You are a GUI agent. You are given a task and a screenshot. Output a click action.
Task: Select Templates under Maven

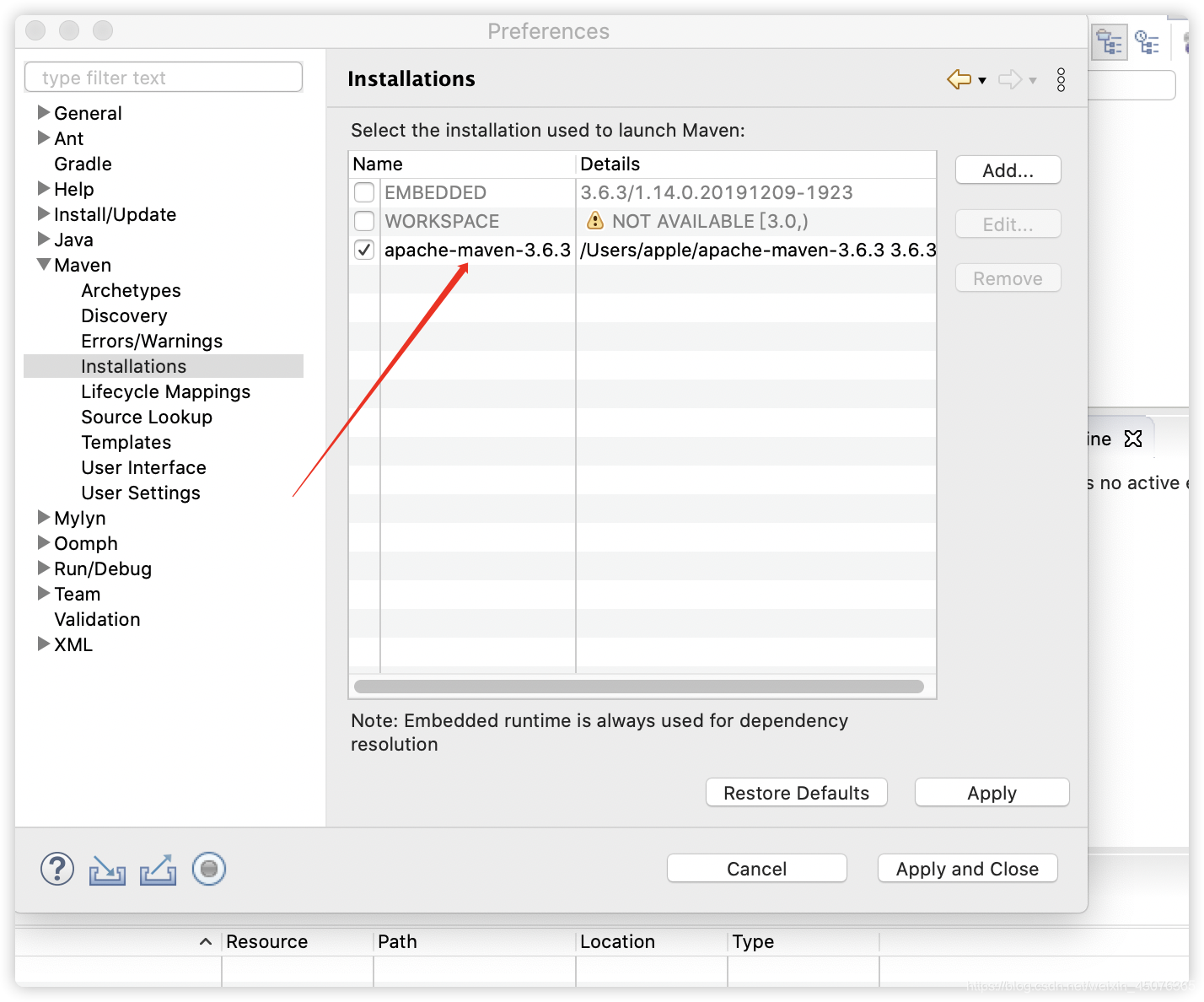(126, 442)
